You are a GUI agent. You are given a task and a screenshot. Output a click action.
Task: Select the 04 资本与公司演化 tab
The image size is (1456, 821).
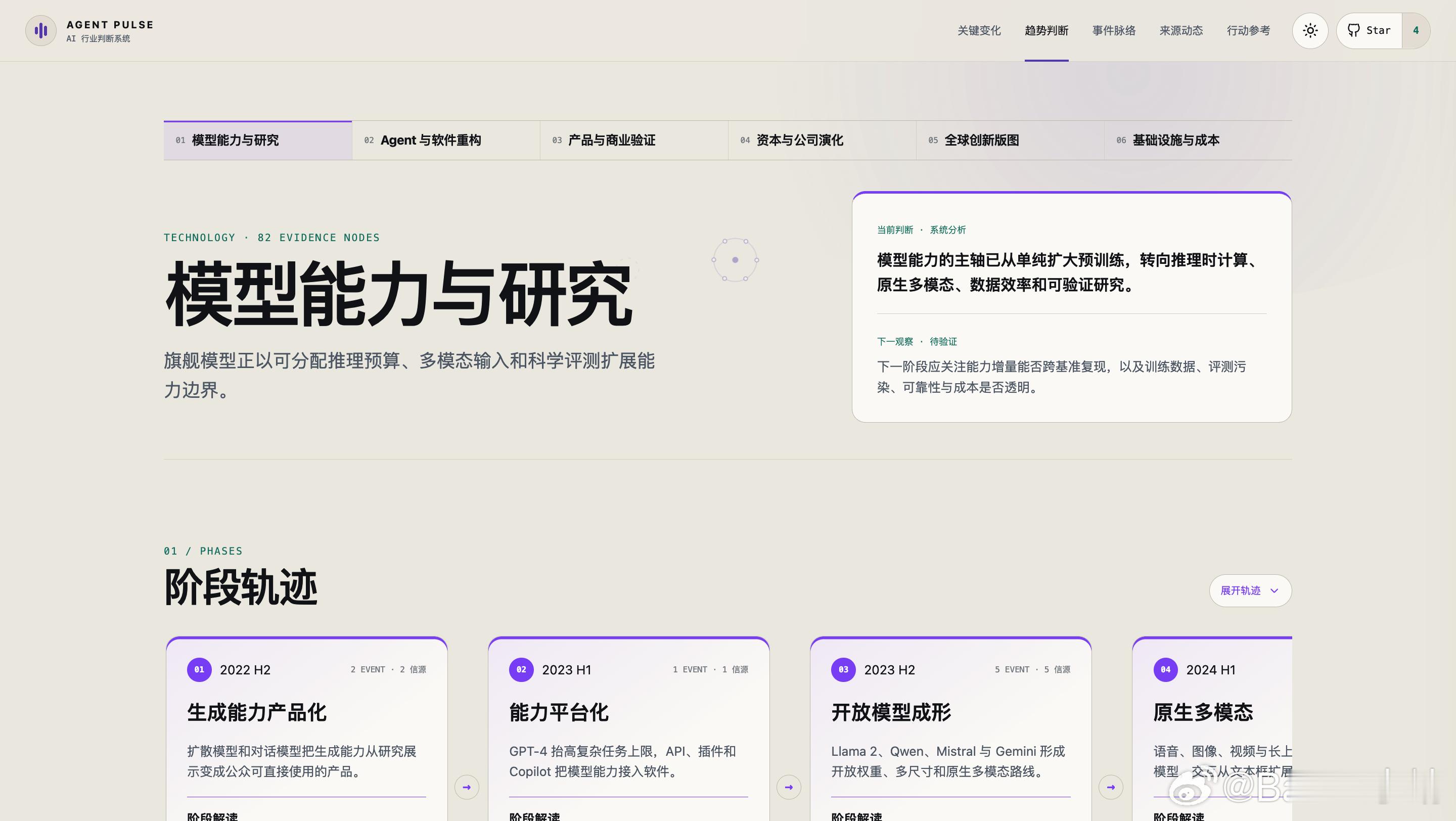(823, 140)
